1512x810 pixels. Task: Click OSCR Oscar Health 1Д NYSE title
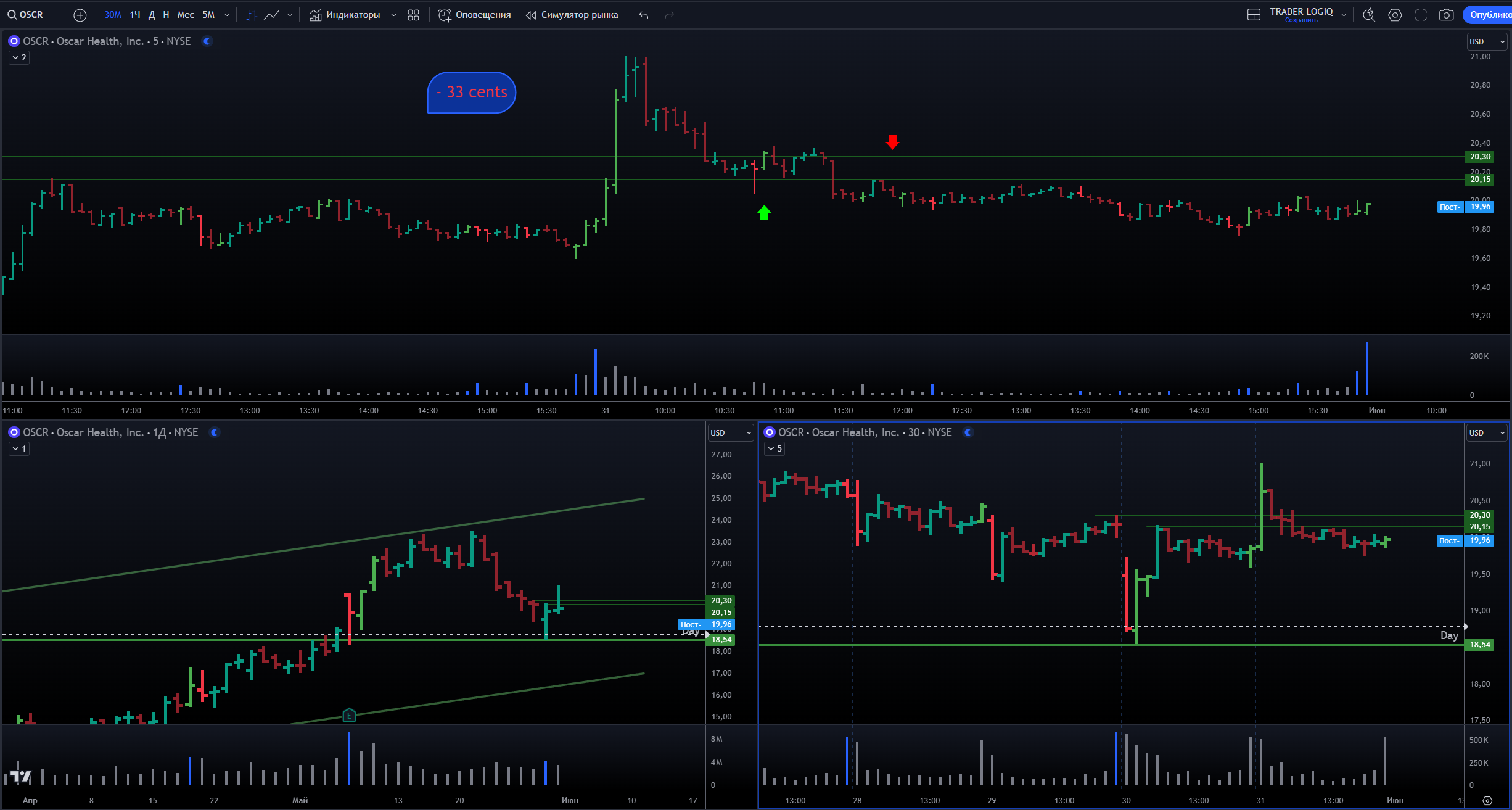110,432
